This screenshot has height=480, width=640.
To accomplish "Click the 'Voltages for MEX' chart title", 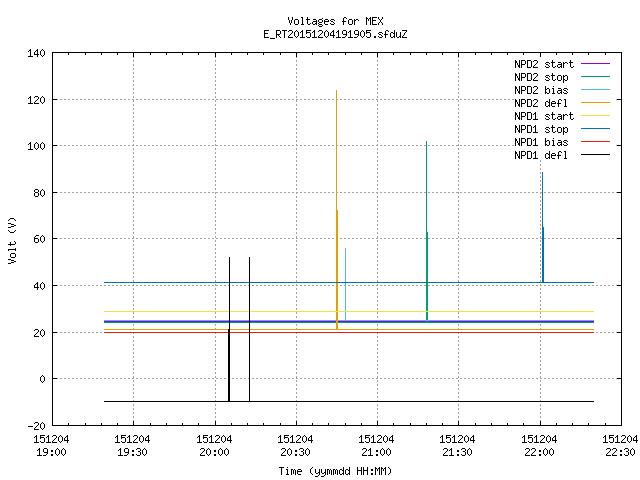I will [x=335, y=21].
